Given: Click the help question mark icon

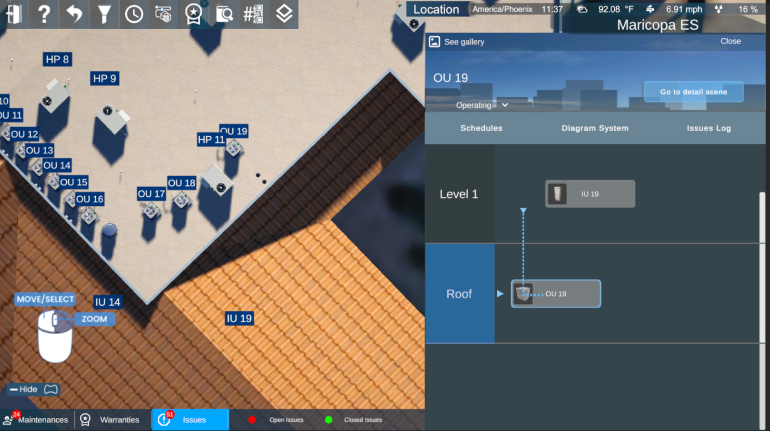Looking at the screenshot, I should [x=44, y=14].
